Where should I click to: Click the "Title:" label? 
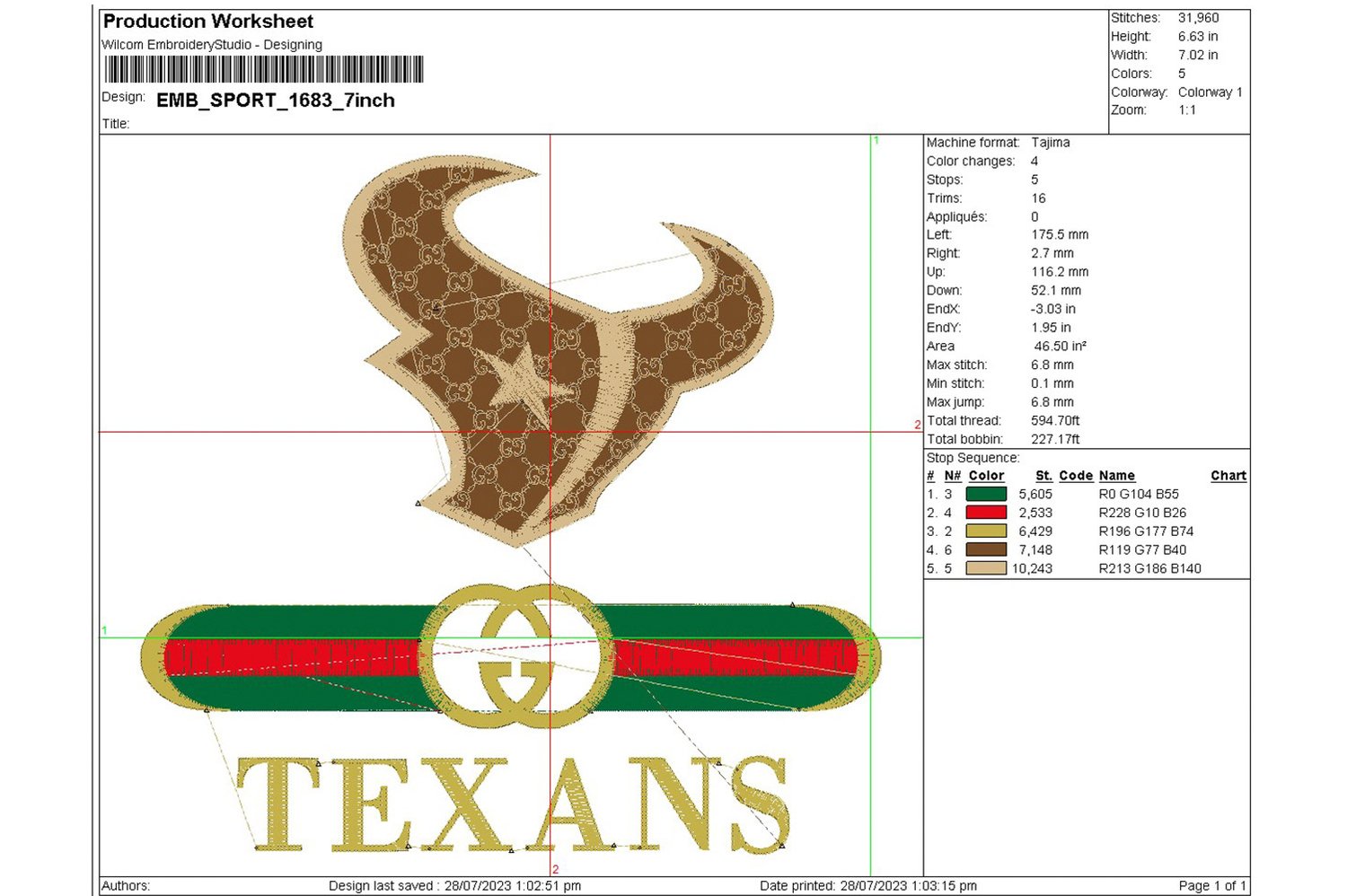point(116,124)
